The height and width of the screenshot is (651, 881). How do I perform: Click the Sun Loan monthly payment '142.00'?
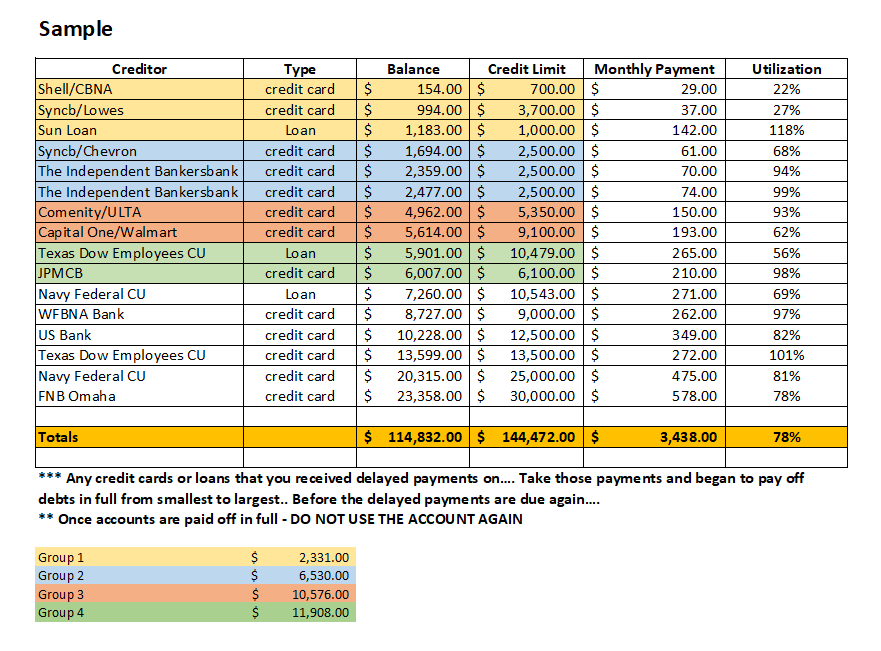click(x=654, y=130)
